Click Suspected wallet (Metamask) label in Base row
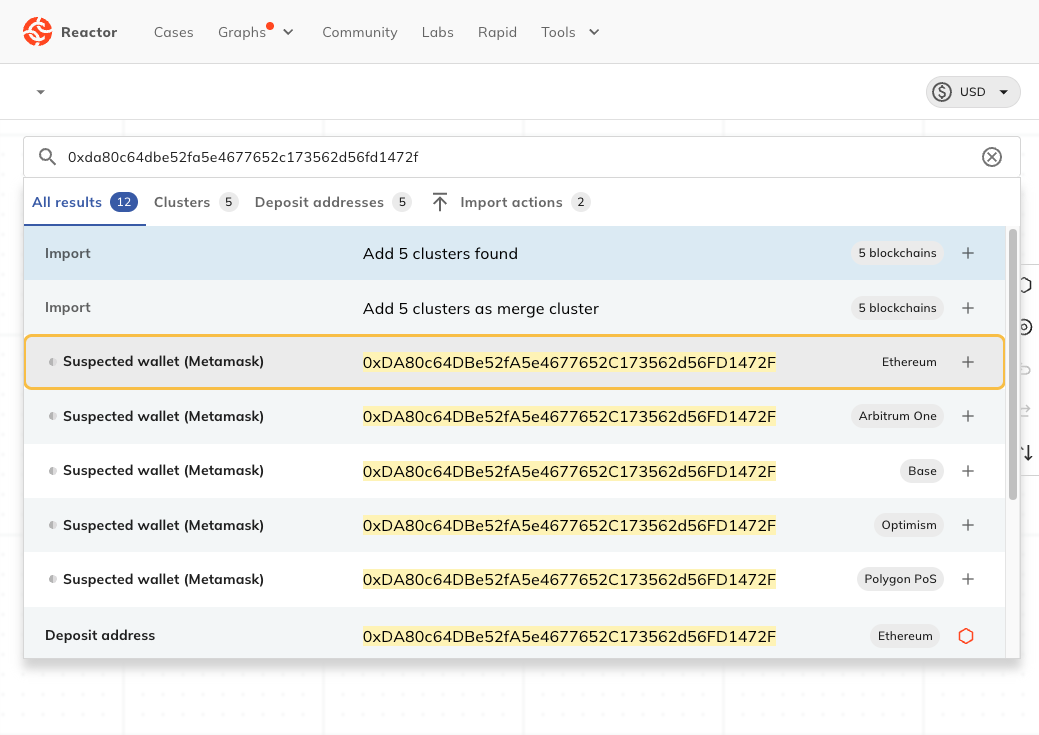Viewport: 1039px width, 735px height. (163, 471)
